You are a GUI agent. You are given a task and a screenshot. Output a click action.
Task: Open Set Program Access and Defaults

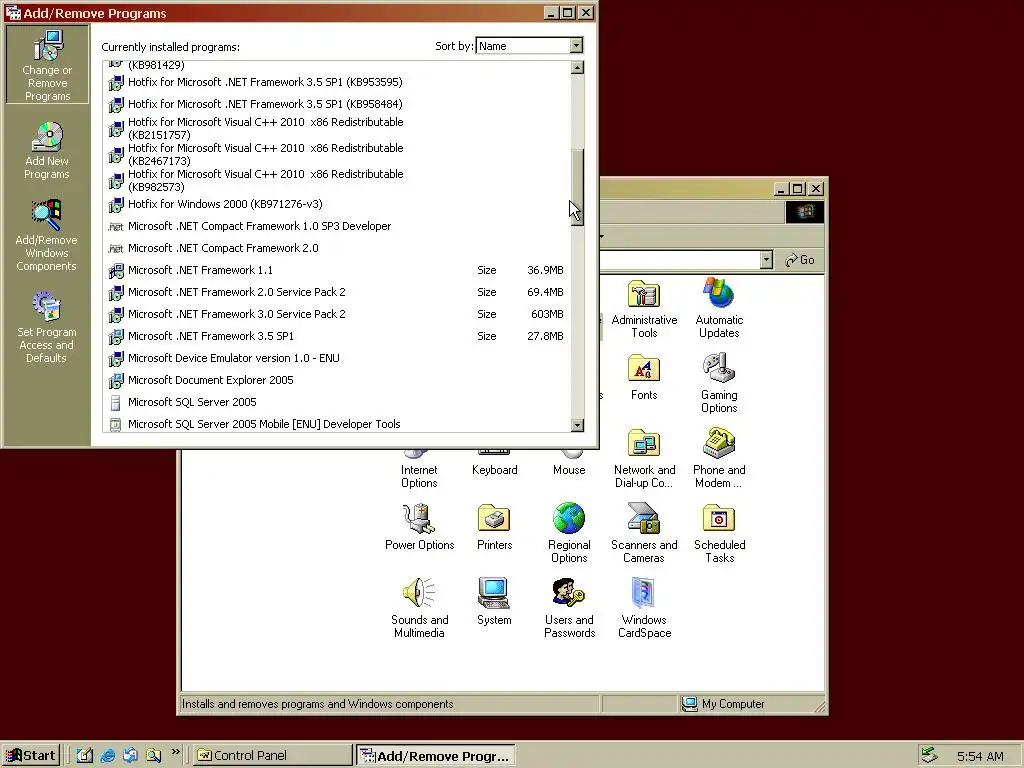[x=46, y=327]
